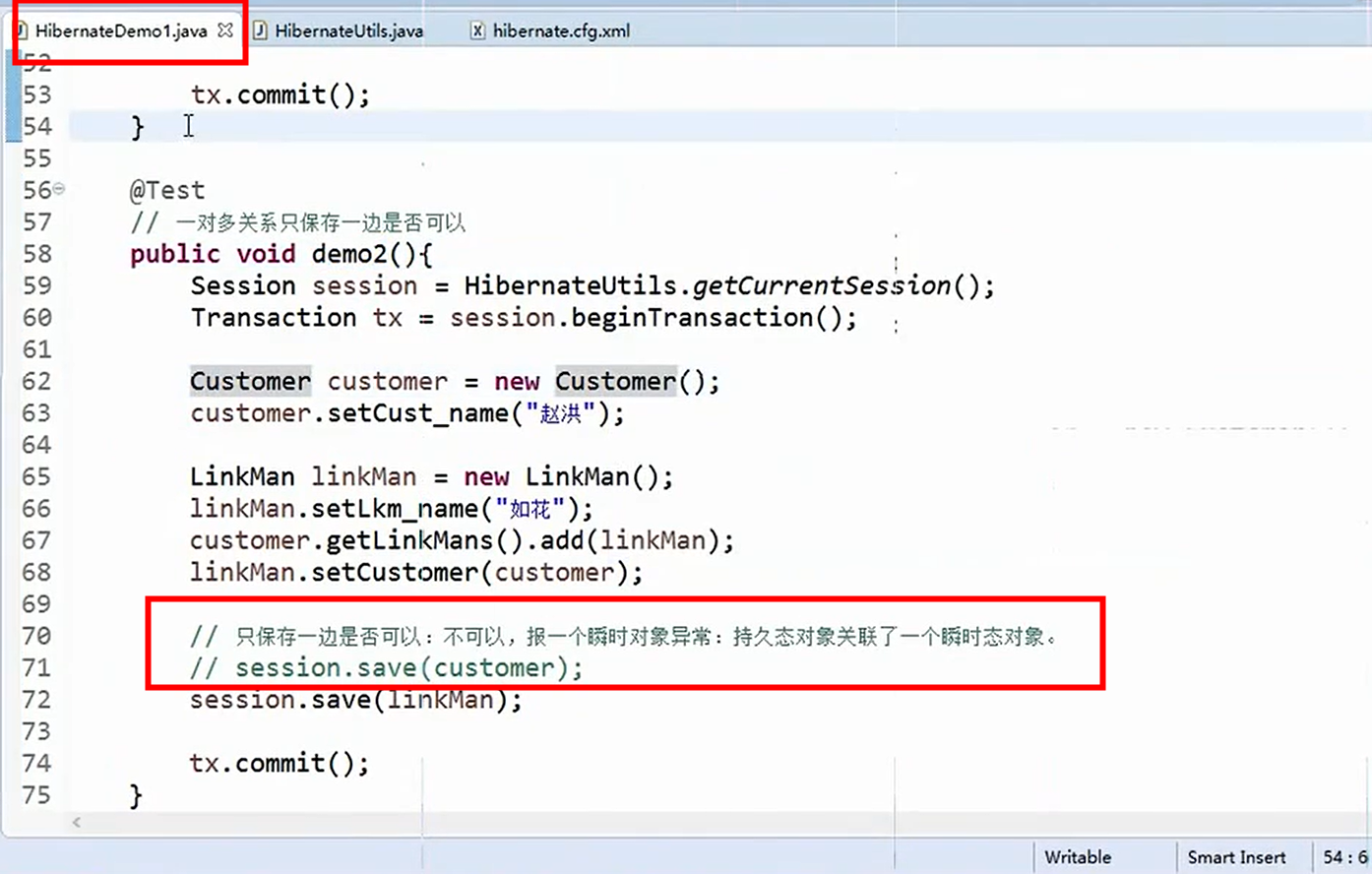Click getCurrentSession on line 59
This screenshot has height=874, width=1372.
point(822,285)
